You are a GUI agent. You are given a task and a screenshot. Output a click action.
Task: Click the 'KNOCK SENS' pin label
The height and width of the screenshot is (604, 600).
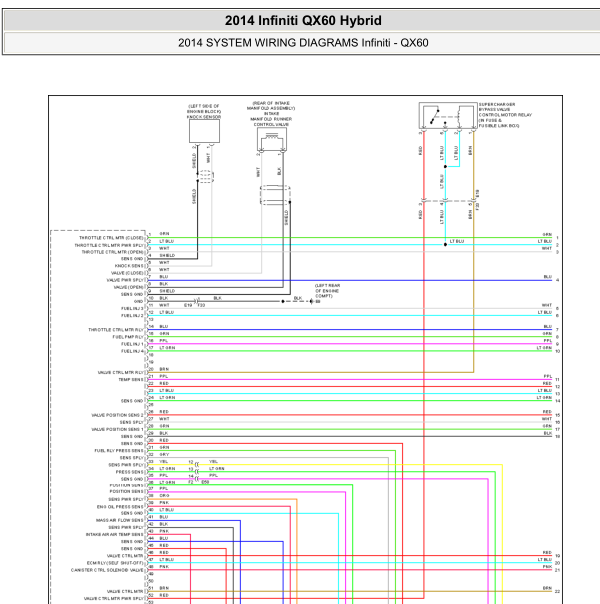[129, 266]
